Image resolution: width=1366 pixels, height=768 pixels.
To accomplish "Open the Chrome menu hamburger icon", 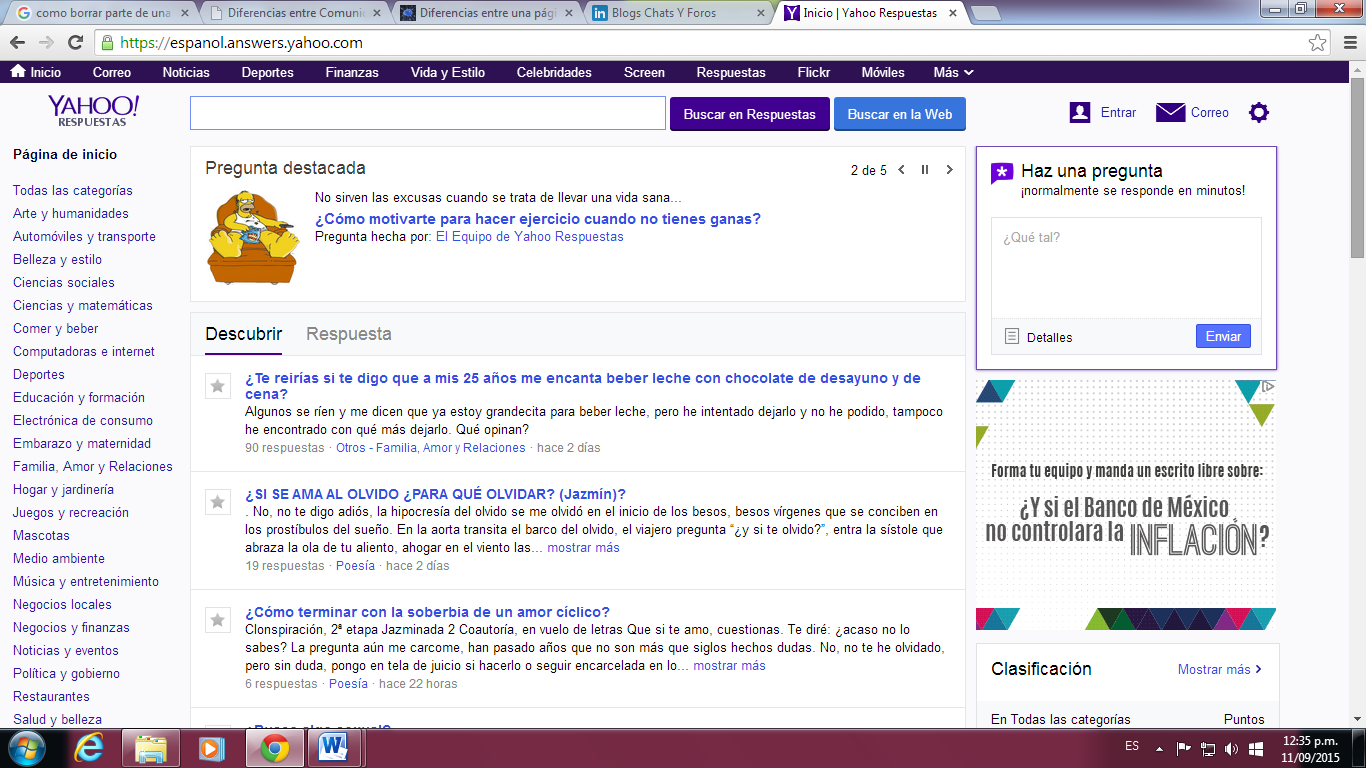I will tap(1346, 43).
